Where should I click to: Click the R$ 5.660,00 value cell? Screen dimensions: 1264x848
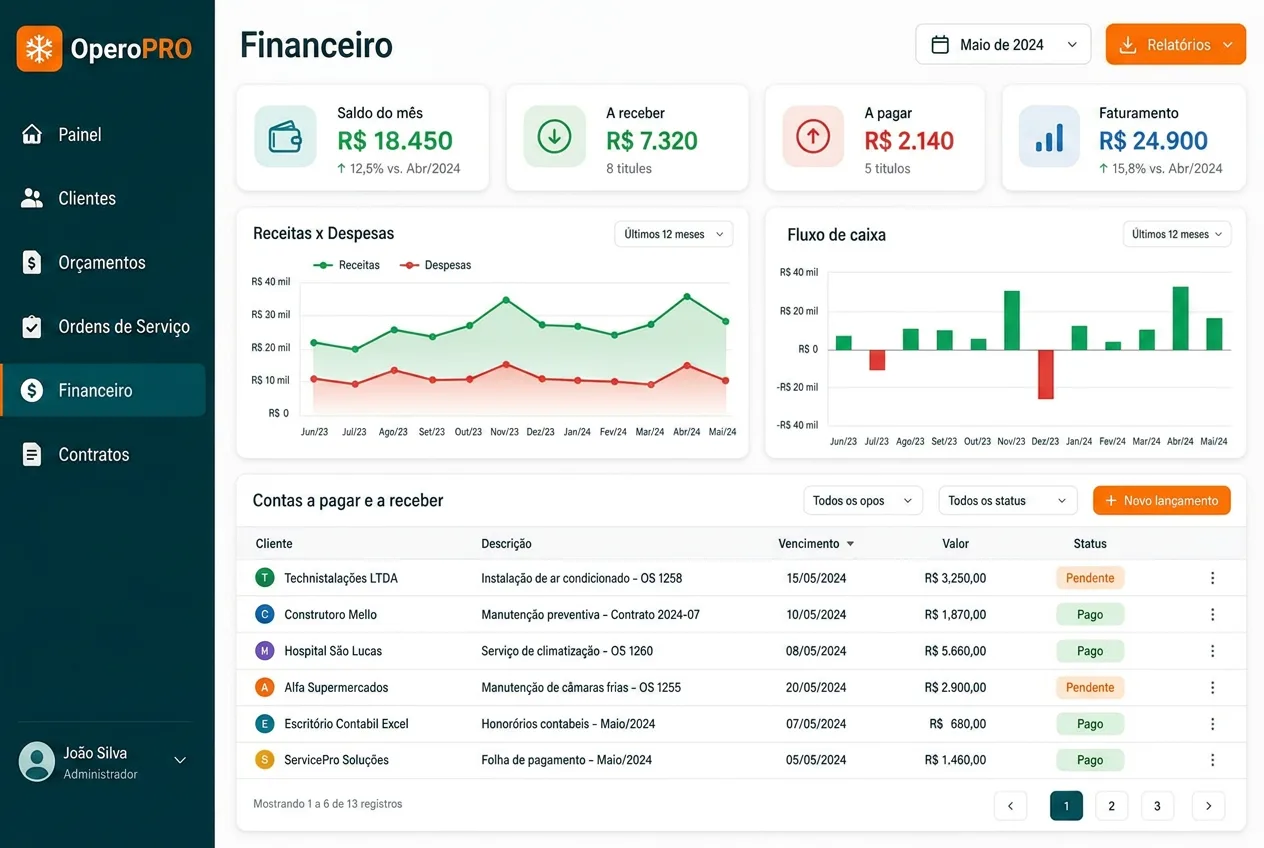[x=955, y=651]
